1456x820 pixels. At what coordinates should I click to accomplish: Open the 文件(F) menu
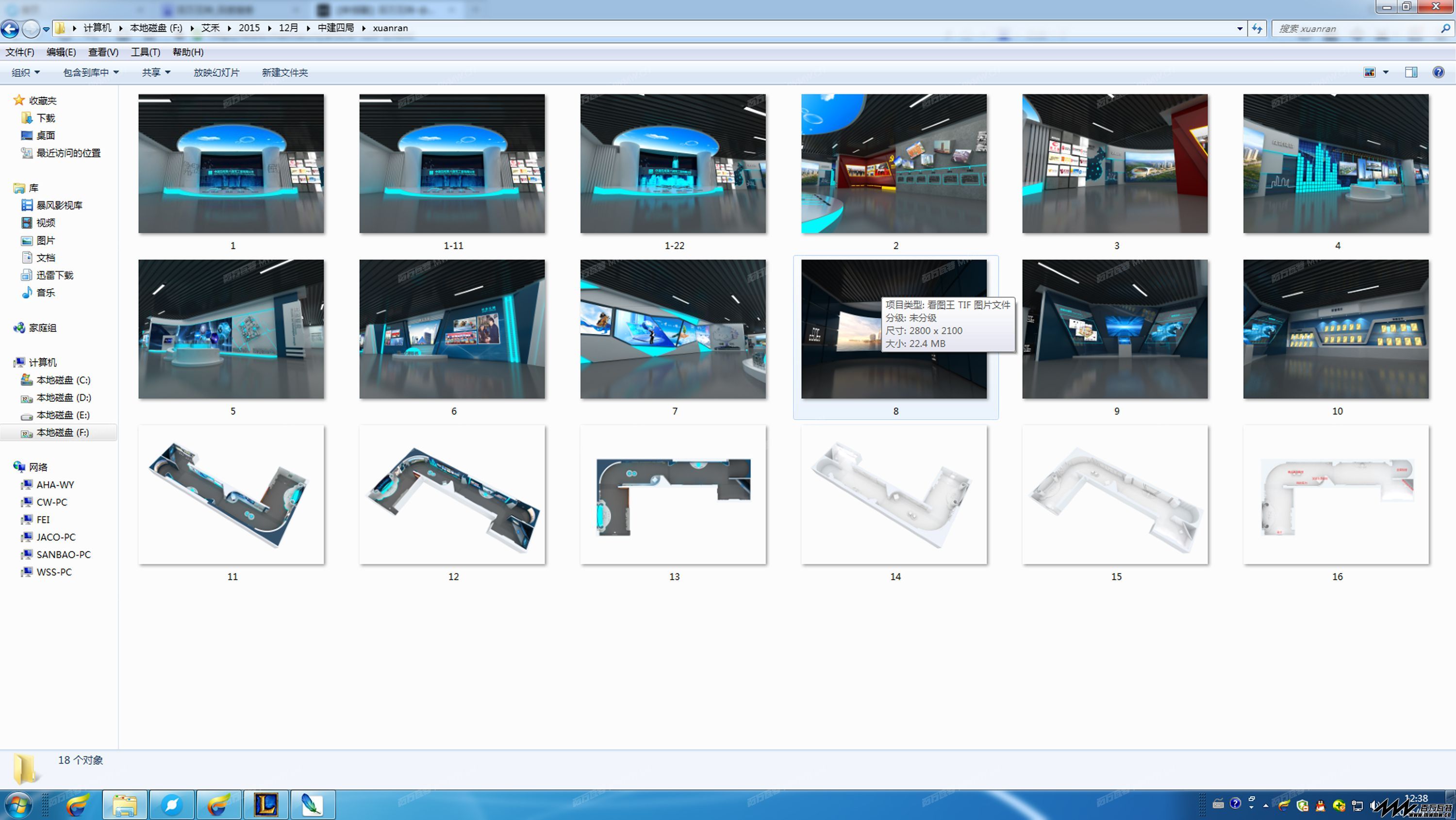[20, 52]
